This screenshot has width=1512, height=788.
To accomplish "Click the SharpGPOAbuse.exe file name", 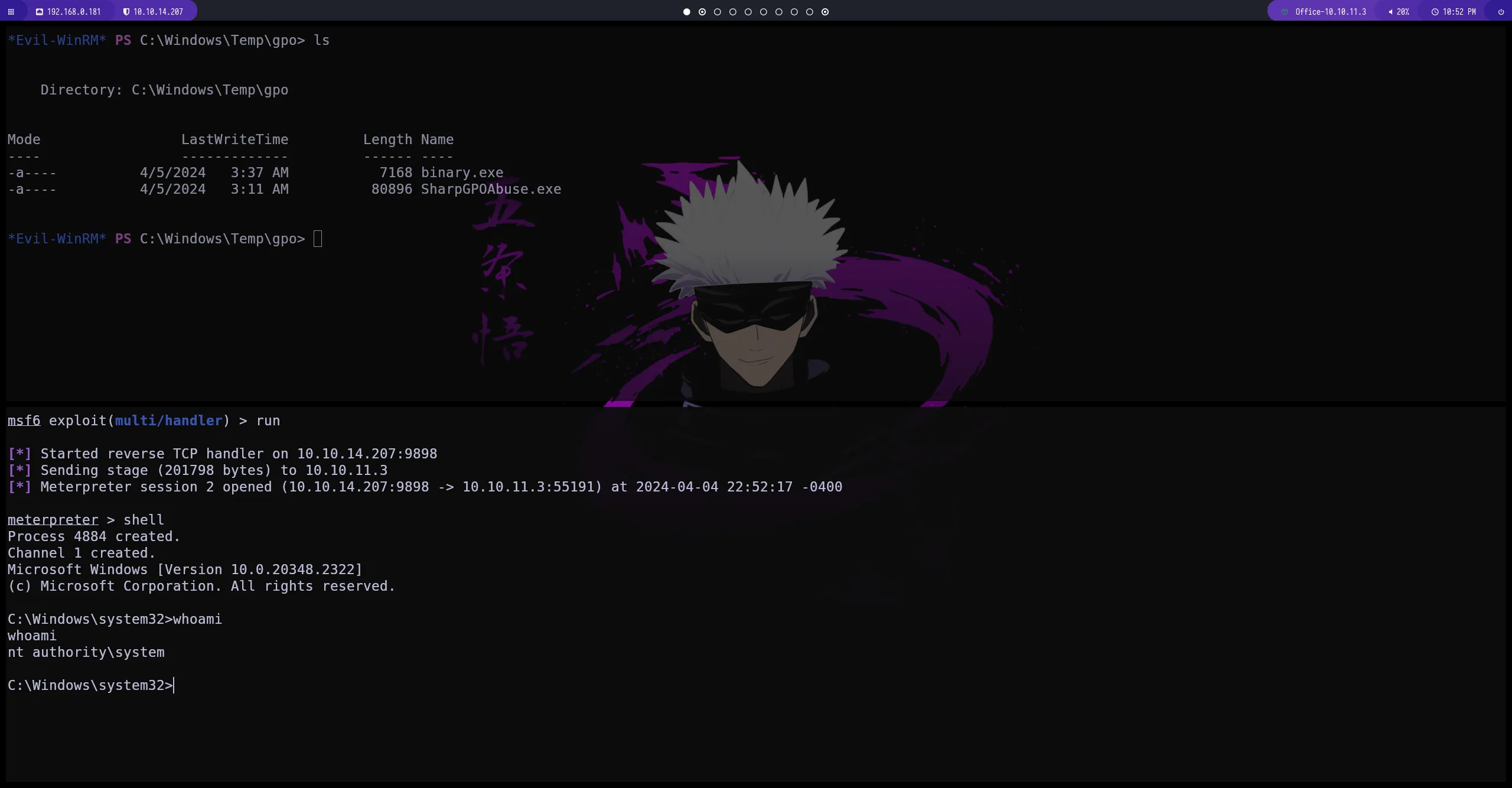I will point(490,189).
